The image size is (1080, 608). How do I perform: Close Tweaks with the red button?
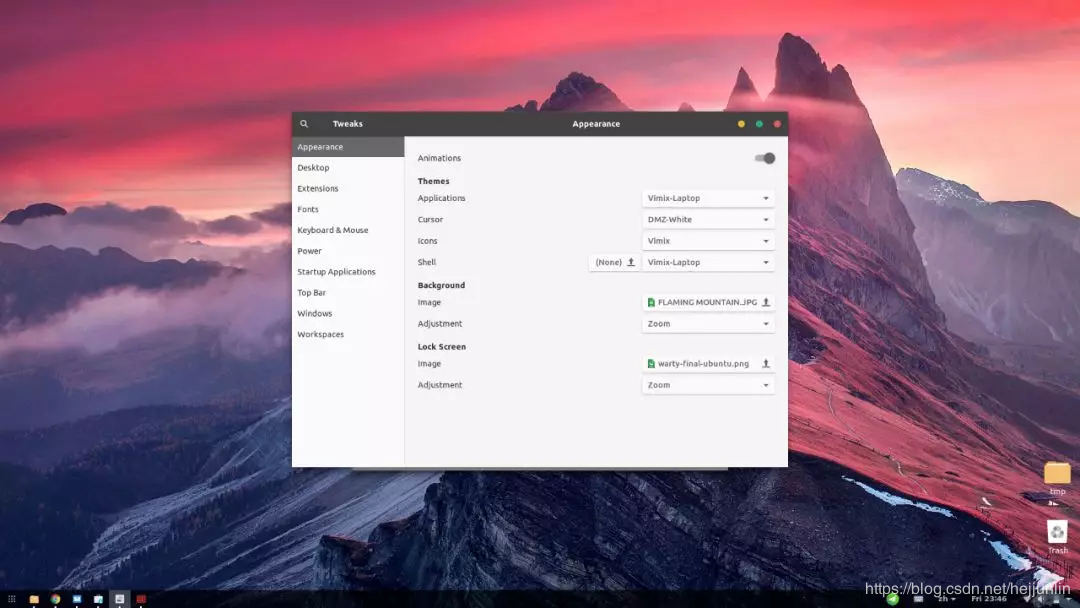(777, 124)
